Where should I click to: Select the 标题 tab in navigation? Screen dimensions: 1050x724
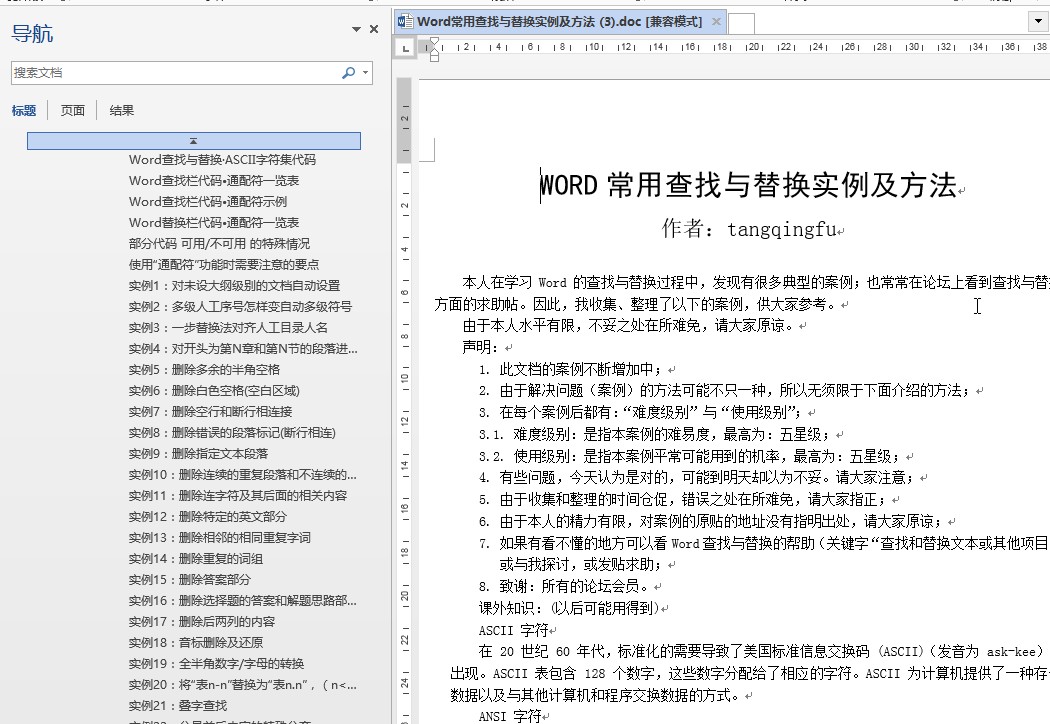coord(24,111)
